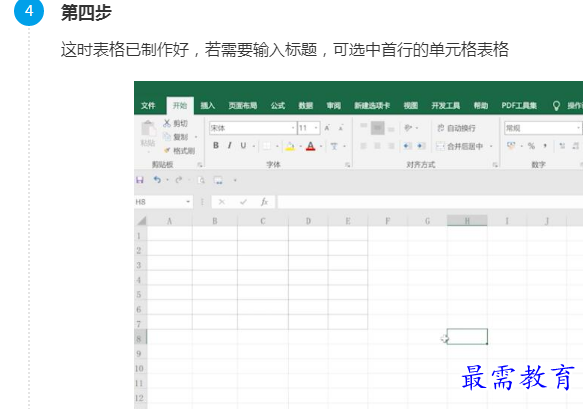
Task: Click the Redo arrow icon
Action: [179, 180]
